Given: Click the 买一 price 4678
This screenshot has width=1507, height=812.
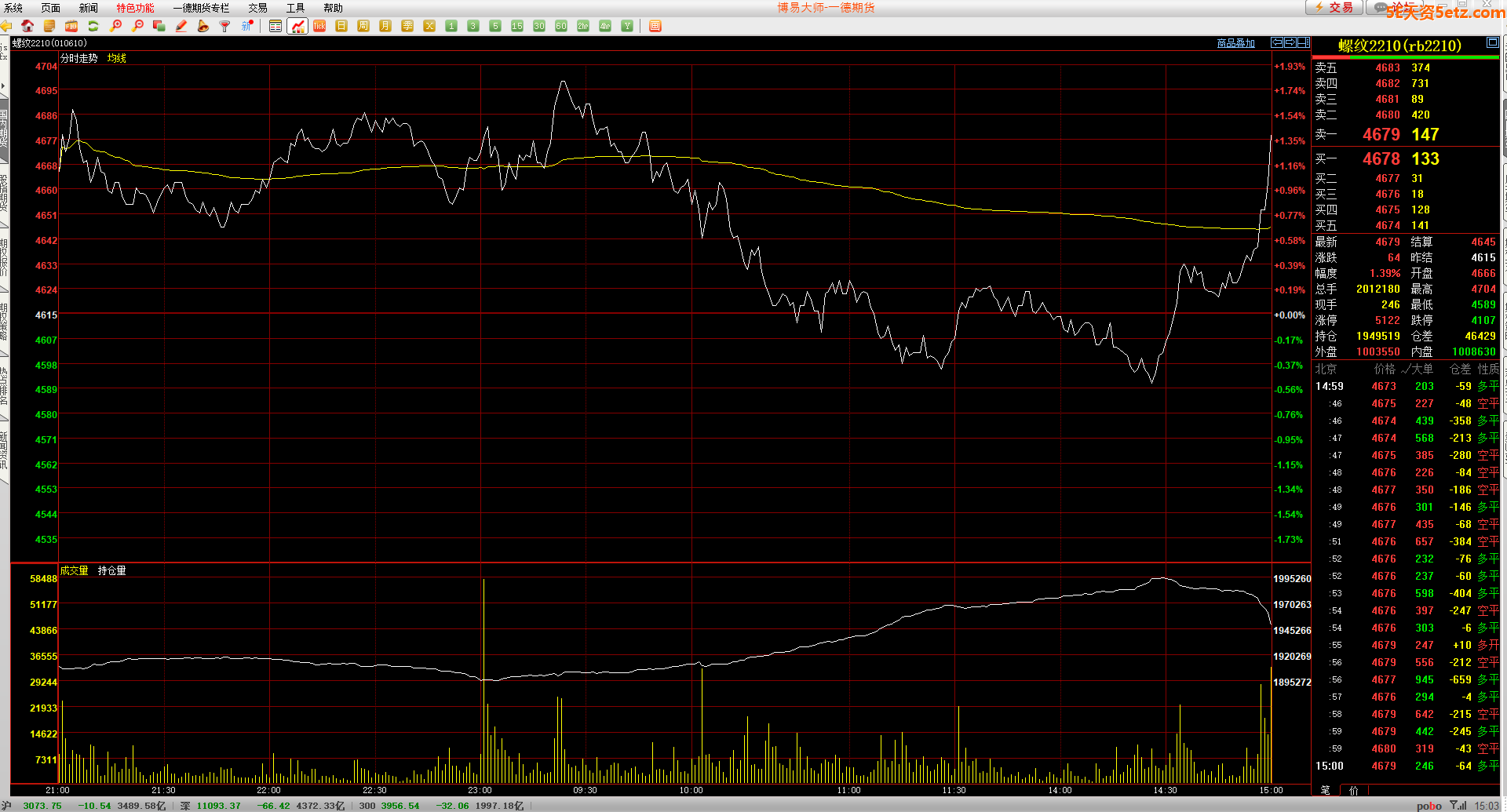Looking at the screenshot, I should 1381,159.
